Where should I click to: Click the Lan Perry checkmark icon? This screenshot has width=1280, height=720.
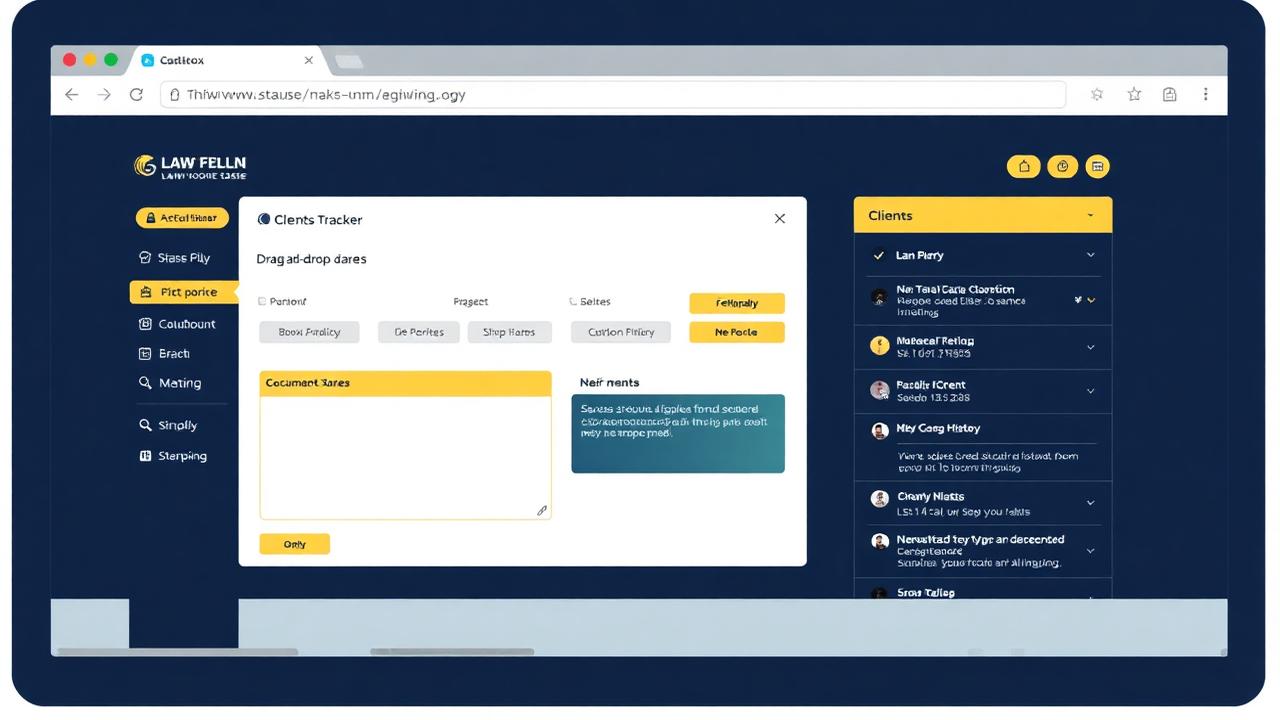(x=879, y=255)
